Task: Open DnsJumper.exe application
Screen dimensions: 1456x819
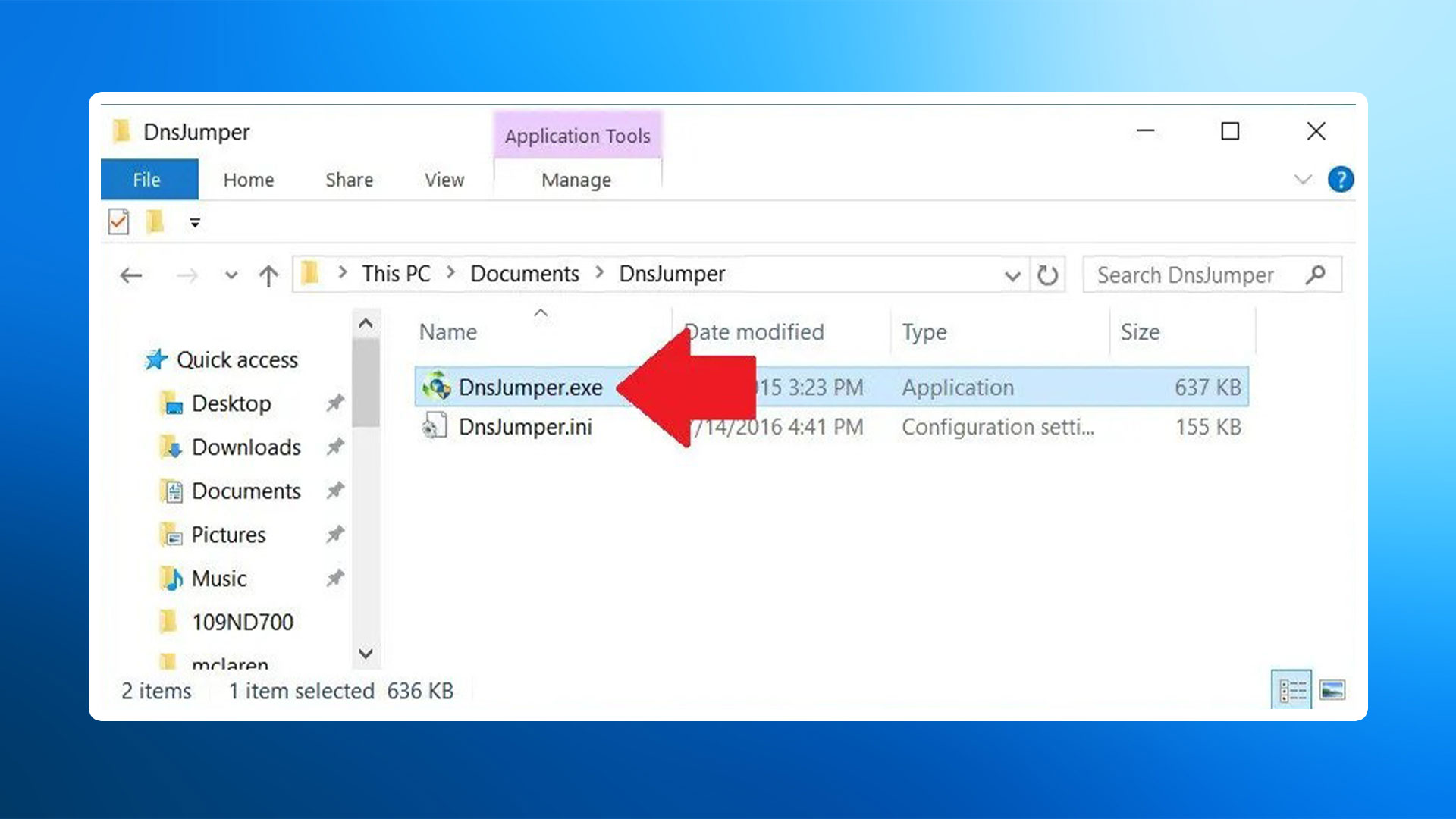Action: point(529,386)
